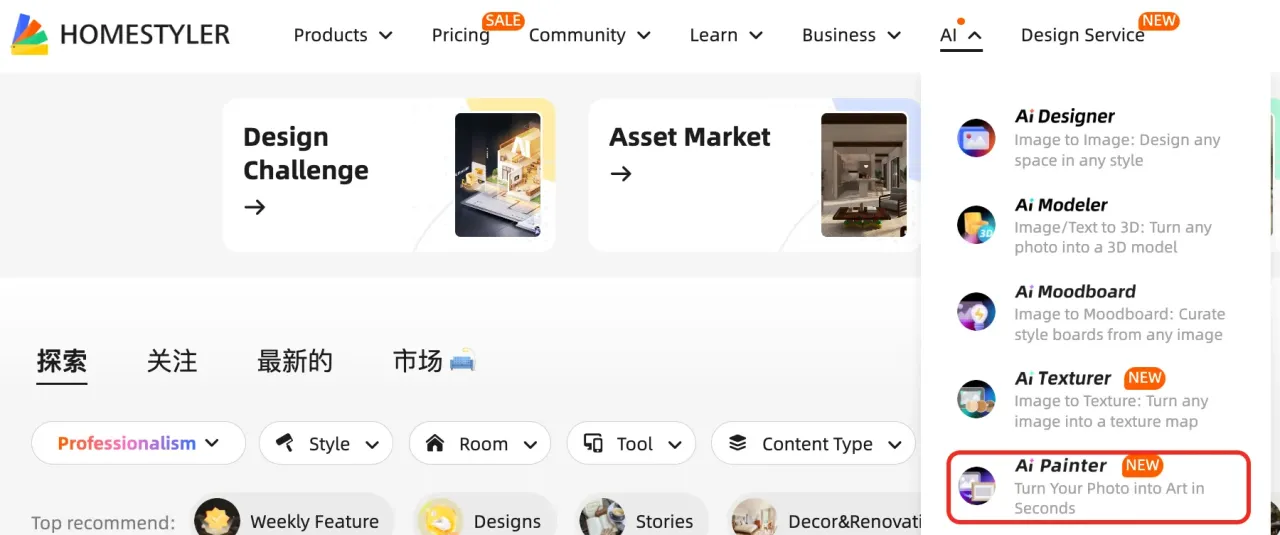Image resolution: width=1280 pixels, height=535 pixels.
Task: Choose the AI Moodboard icon
Action: click(x=976, y=311)
